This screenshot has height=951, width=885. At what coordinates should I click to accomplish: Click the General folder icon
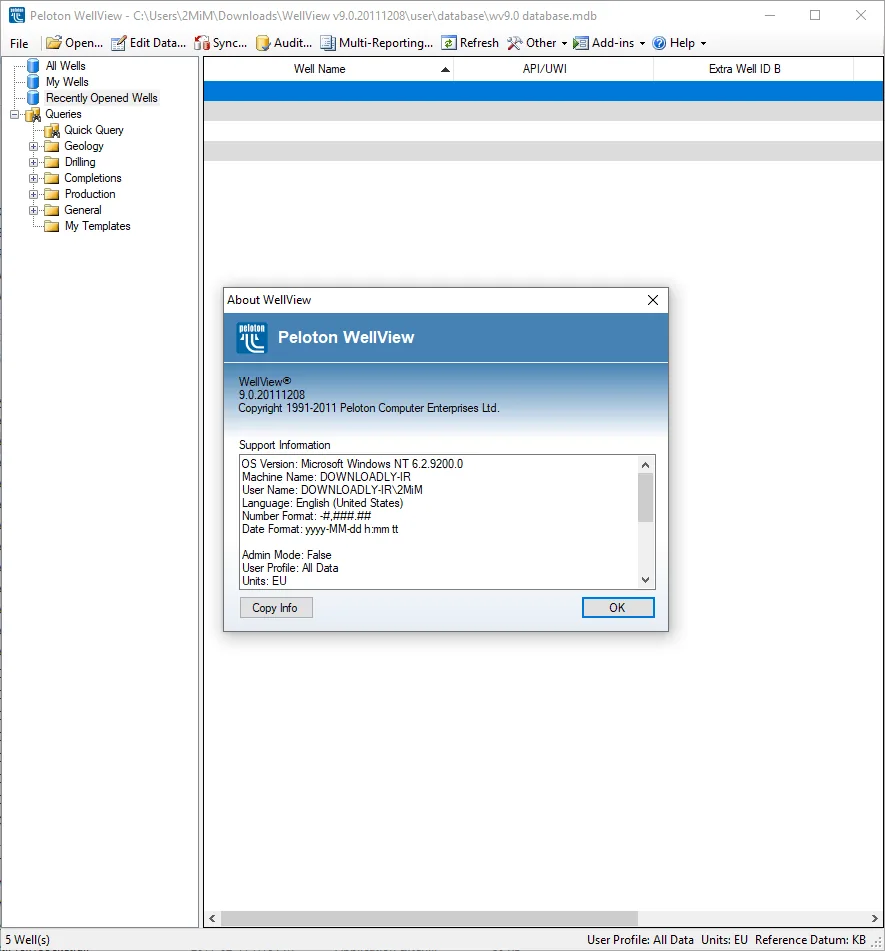(x=52, y=210)
